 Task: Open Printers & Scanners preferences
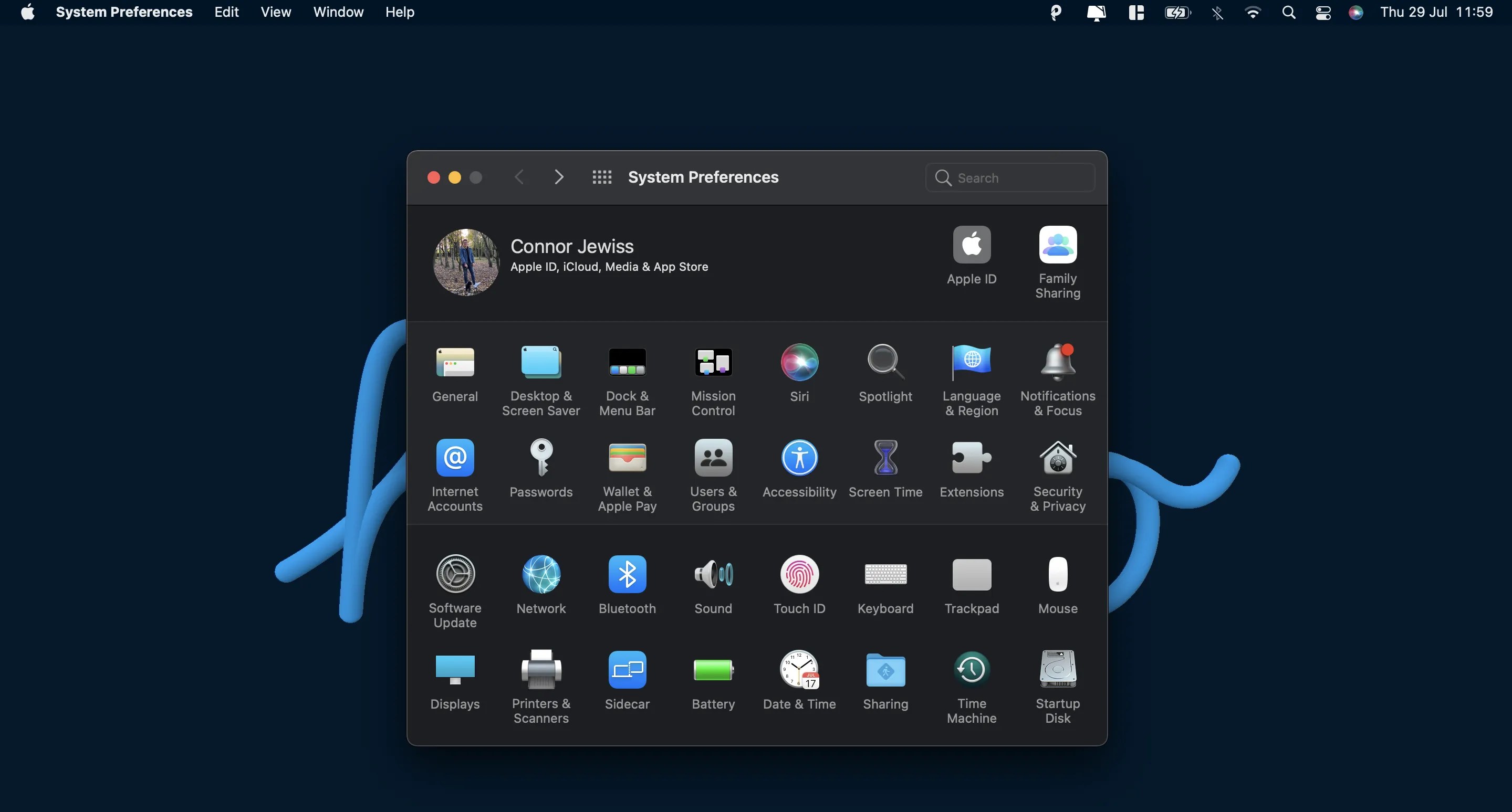coord(540,687)
